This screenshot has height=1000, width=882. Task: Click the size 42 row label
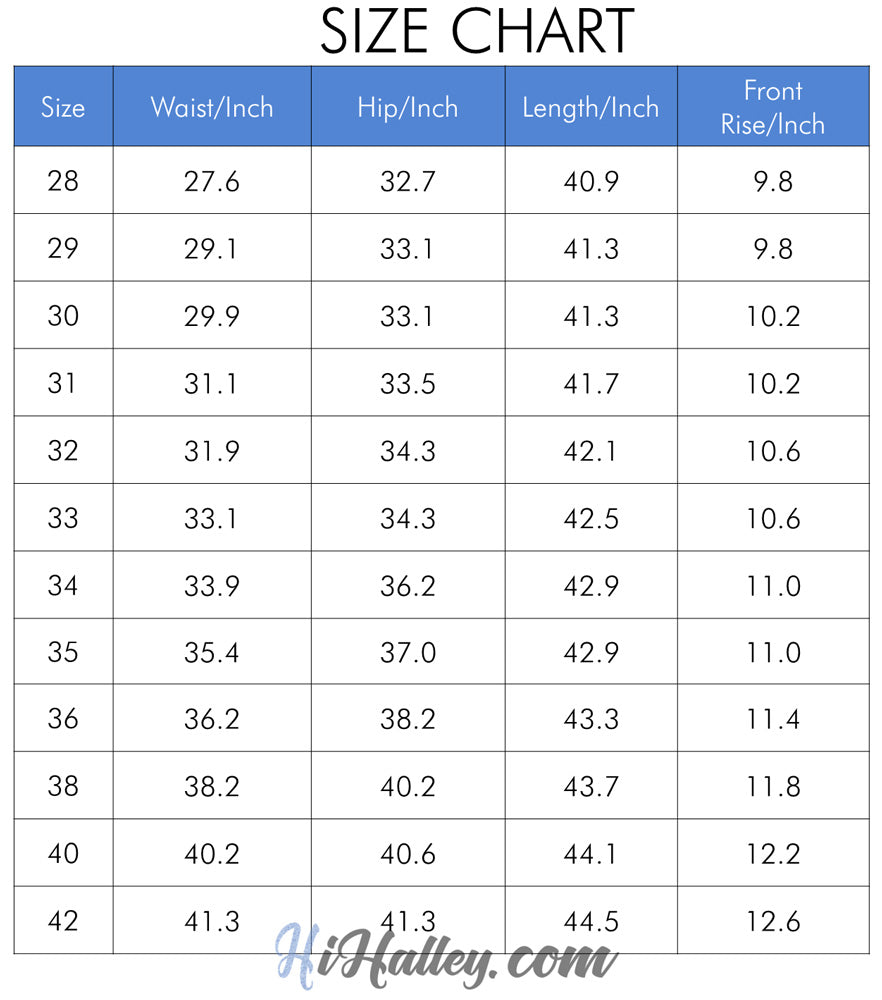tap(63, 921)
